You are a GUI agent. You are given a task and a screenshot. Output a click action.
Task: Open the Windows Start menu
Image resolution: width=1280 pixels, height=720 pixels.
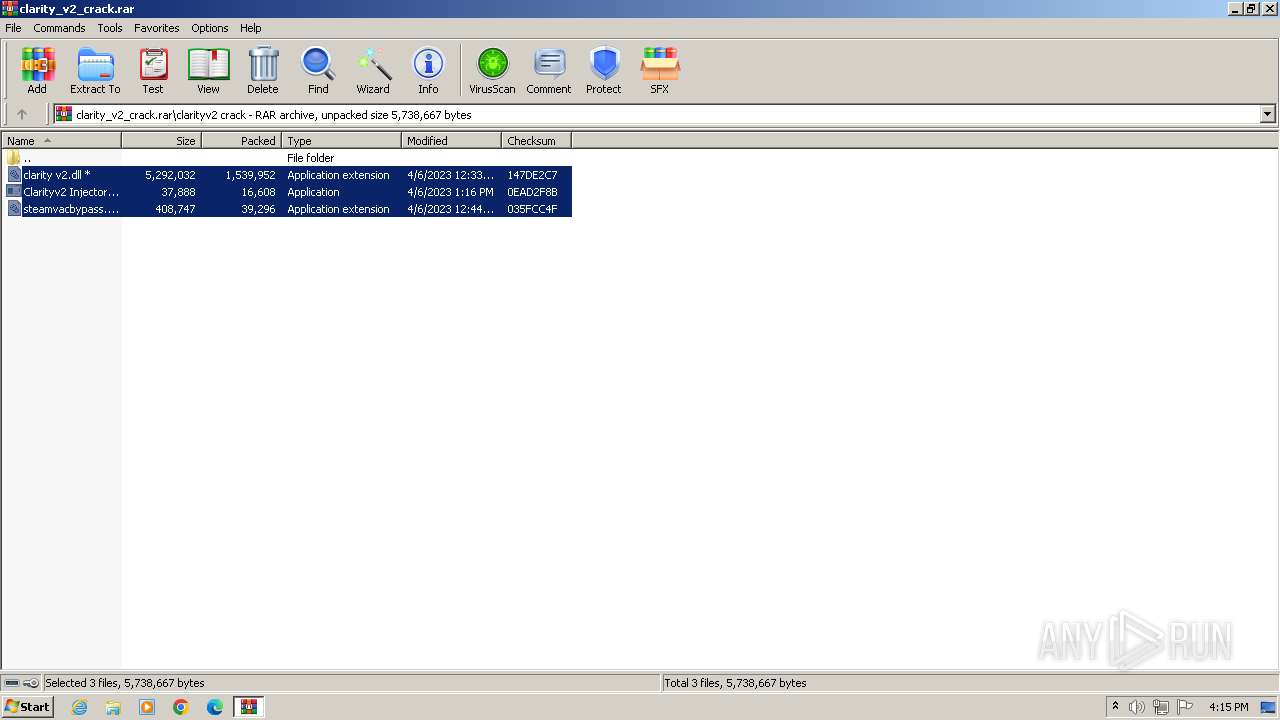28,707
